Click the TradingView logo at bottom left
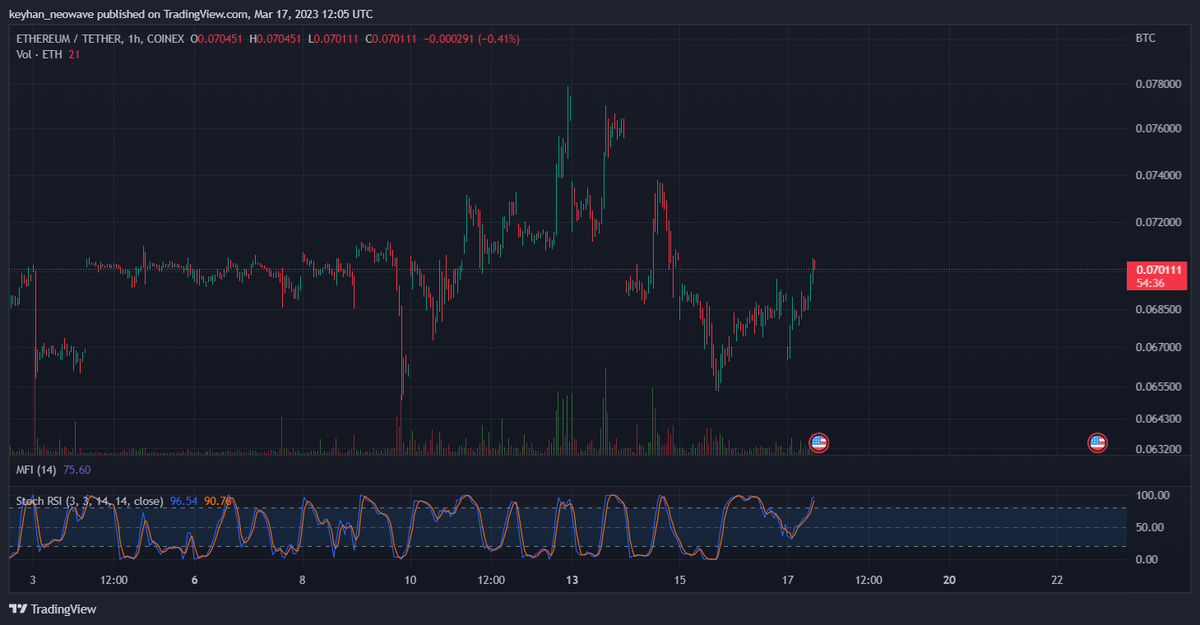The width and height of the screenshot is (1200, 625). pos(53,609)
